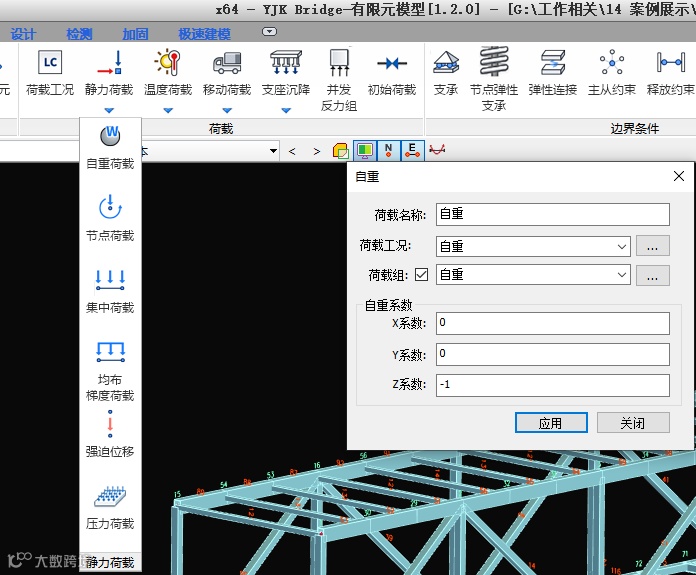Expand 支座沉降 dropdown arrow
The height and width of the screenshot is (575, 696).
tap(286, 110)
